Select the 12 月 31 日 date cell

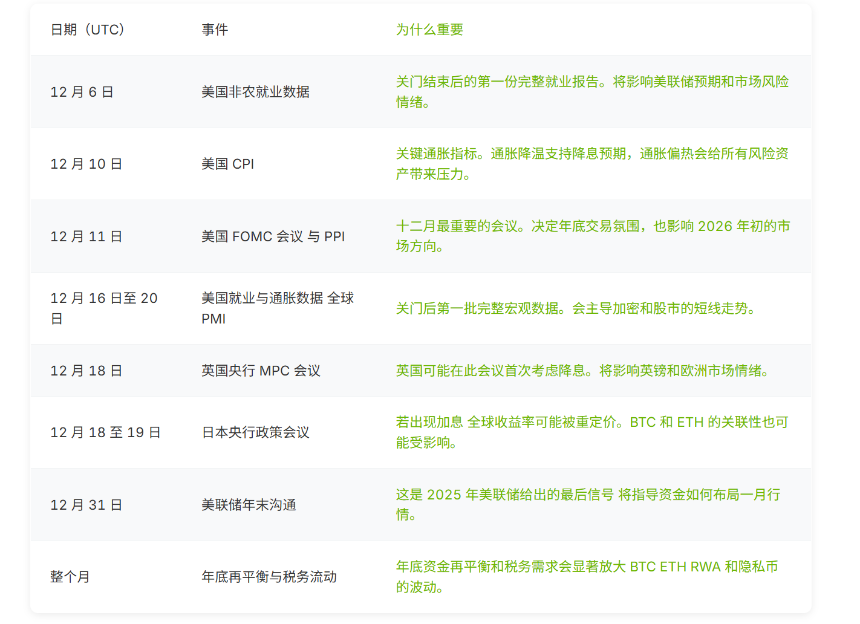point(86,505)
